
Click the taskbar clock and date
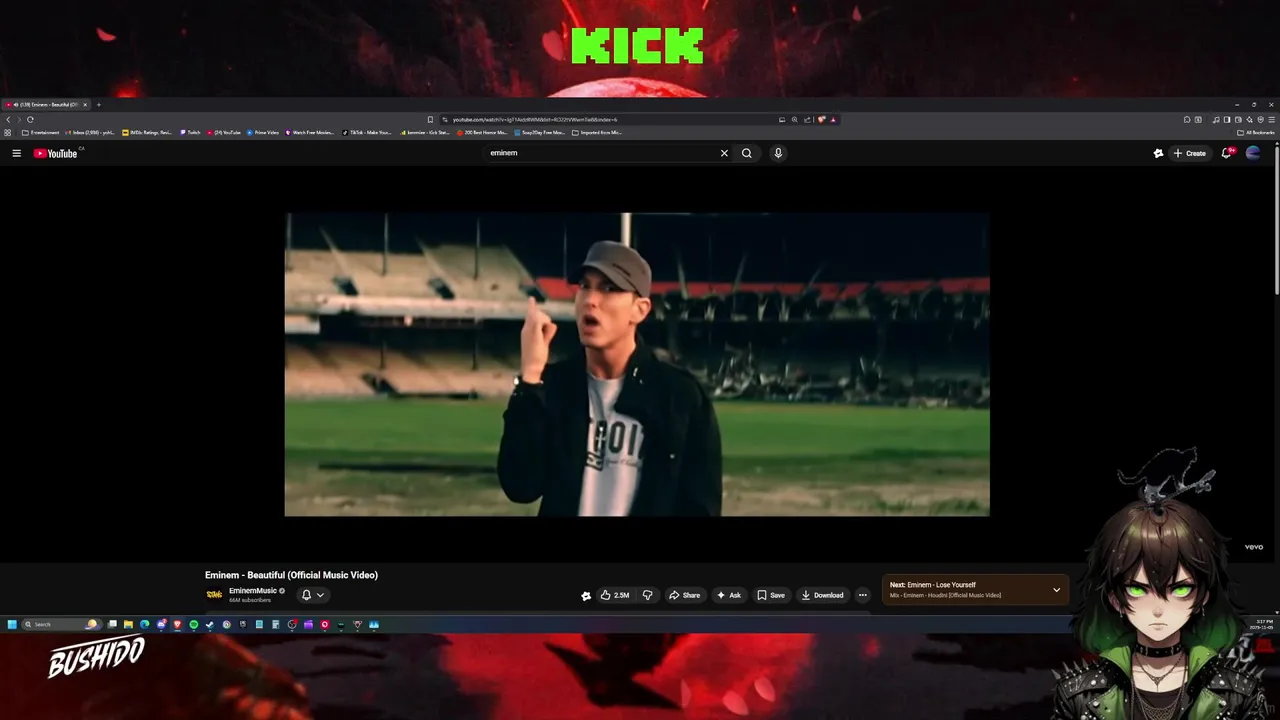point(1264,624)
